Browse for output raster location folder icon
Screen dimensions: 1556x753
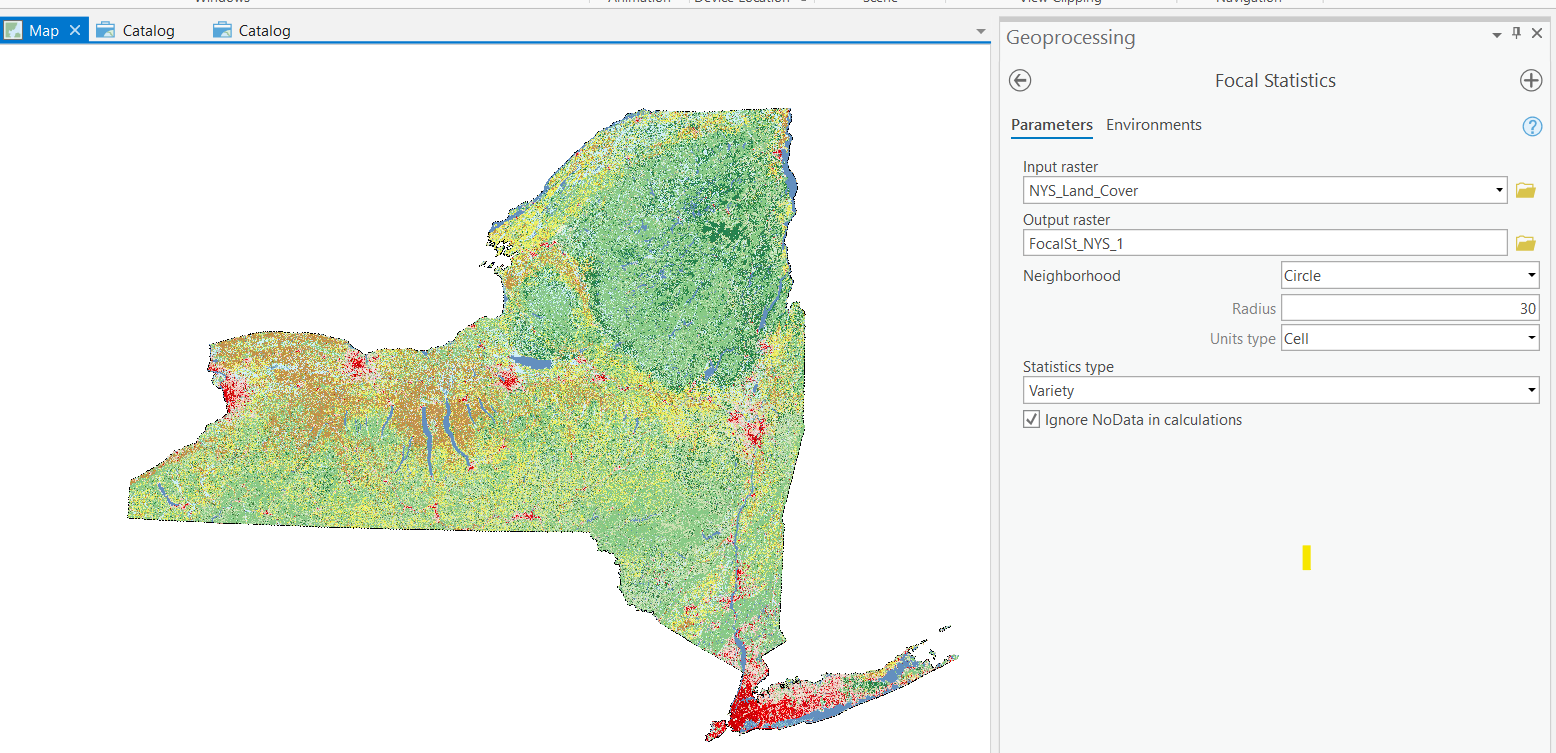click(1525, 243)
